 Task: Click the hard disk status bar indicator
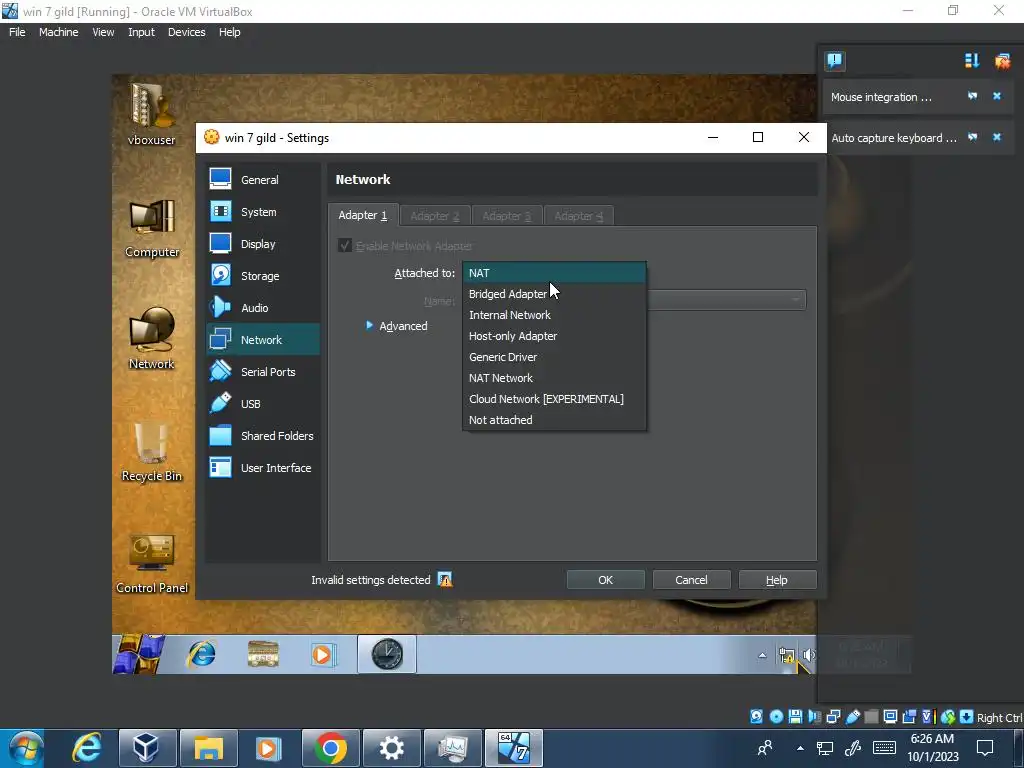pos(756,717)
